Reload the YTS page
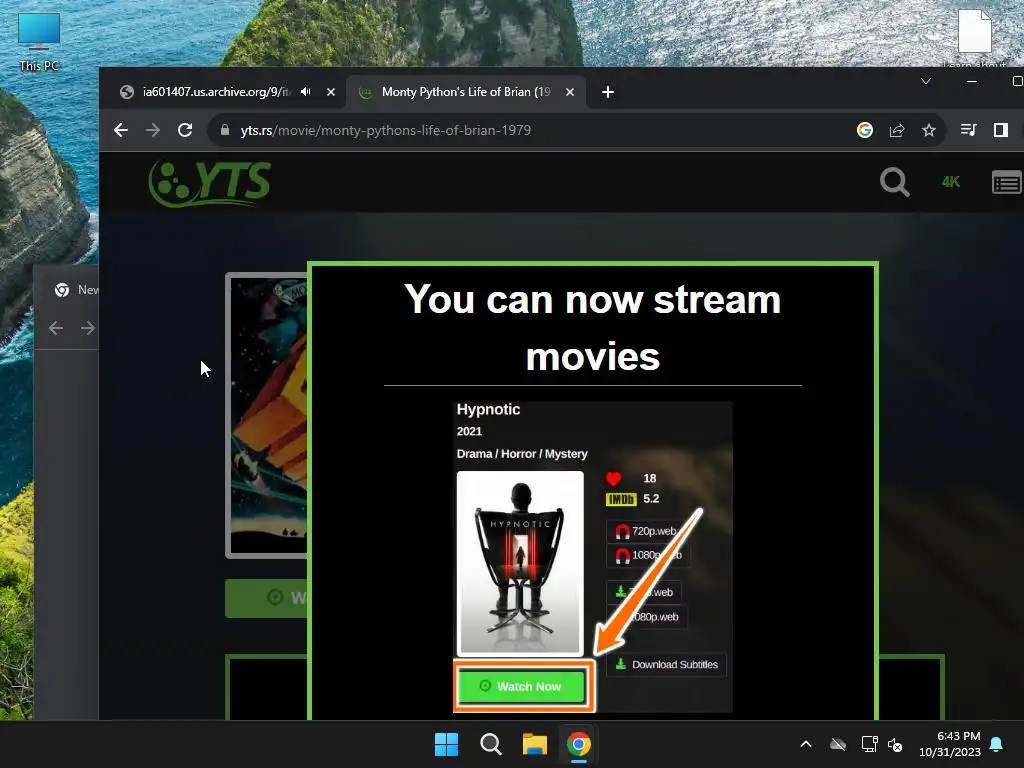The width and height of the screenshot is (1024, 768). [x=185, y=130]
